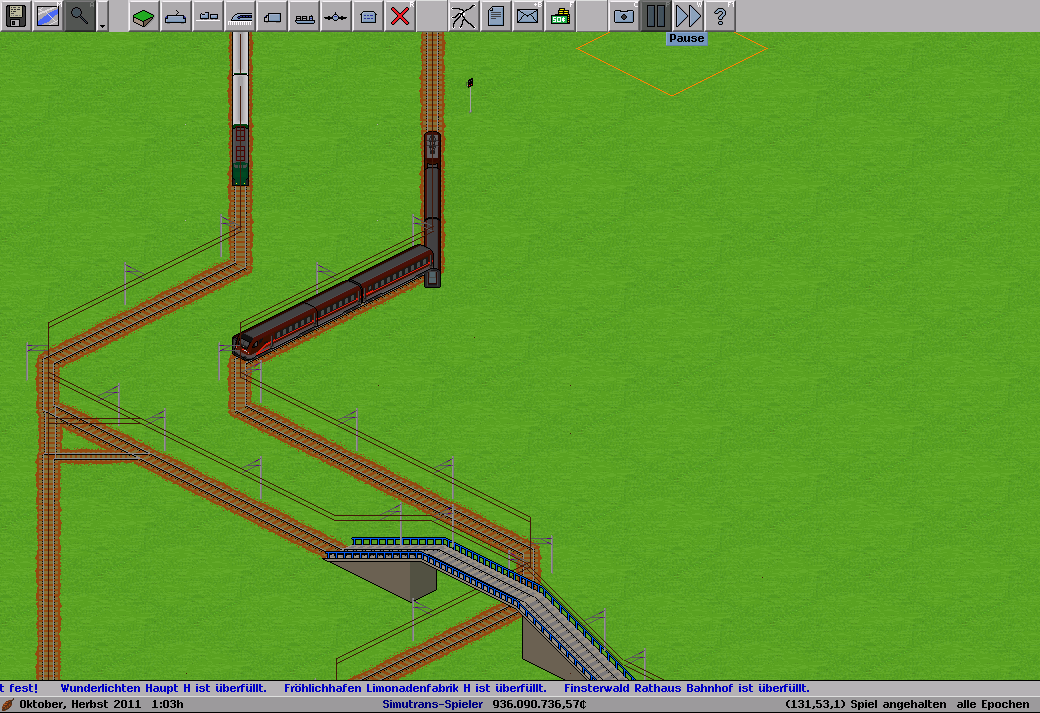Open the airplane construction tools
Screen dimensions: 1040x713
pyautogui.click(x=336, y=15)
